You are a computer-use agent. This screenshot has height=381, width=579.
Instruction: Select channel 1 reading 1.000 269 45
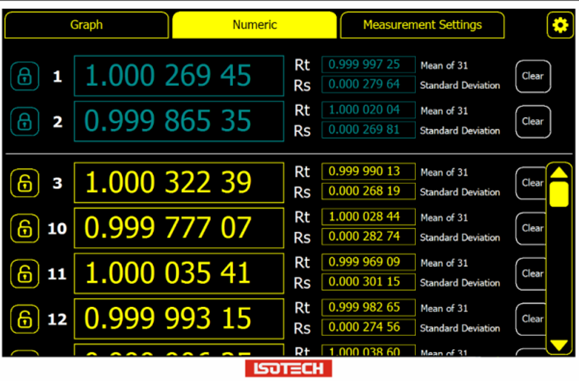tap(179, 76)
